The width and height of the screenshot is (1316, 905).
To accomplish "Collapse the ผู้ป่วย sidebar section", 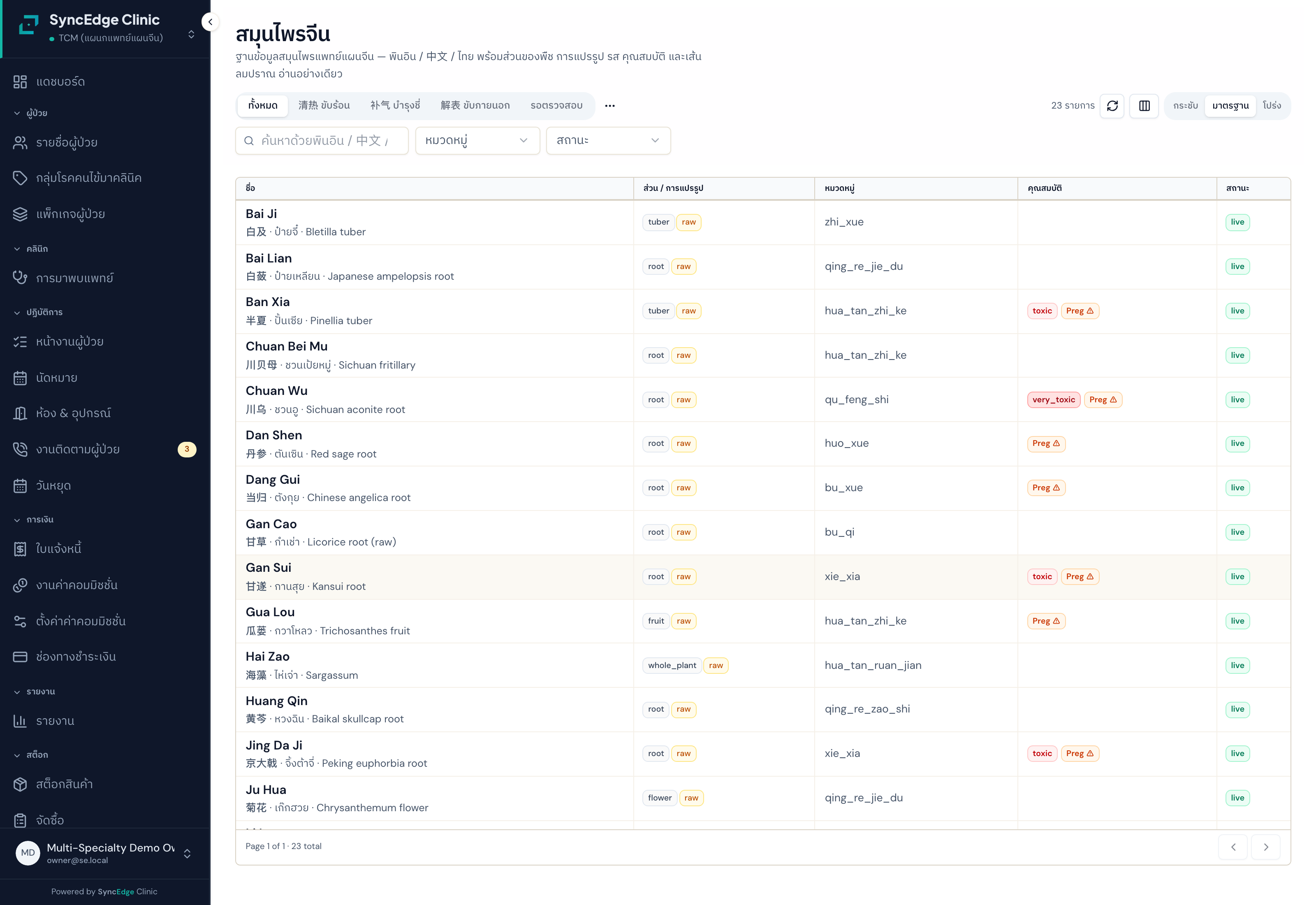I will [31, 113].
